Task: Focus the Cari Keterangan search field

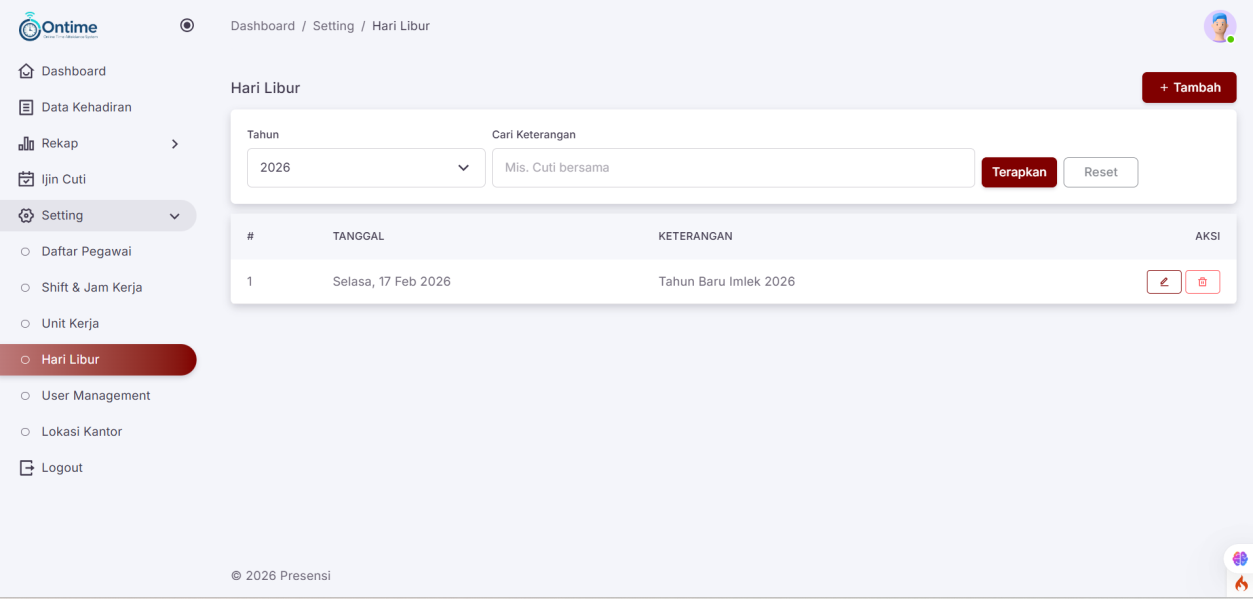Action: click(733, 168)
